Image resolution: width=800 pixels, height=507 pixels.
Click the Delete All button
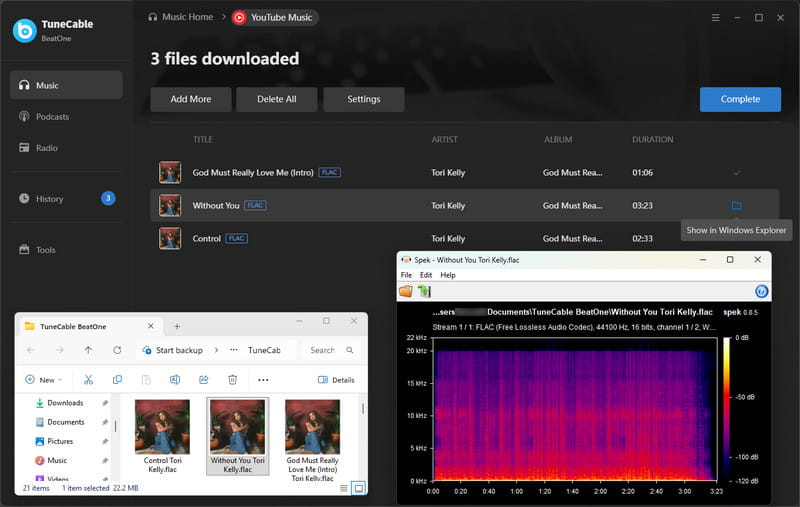tap(277, 99)
